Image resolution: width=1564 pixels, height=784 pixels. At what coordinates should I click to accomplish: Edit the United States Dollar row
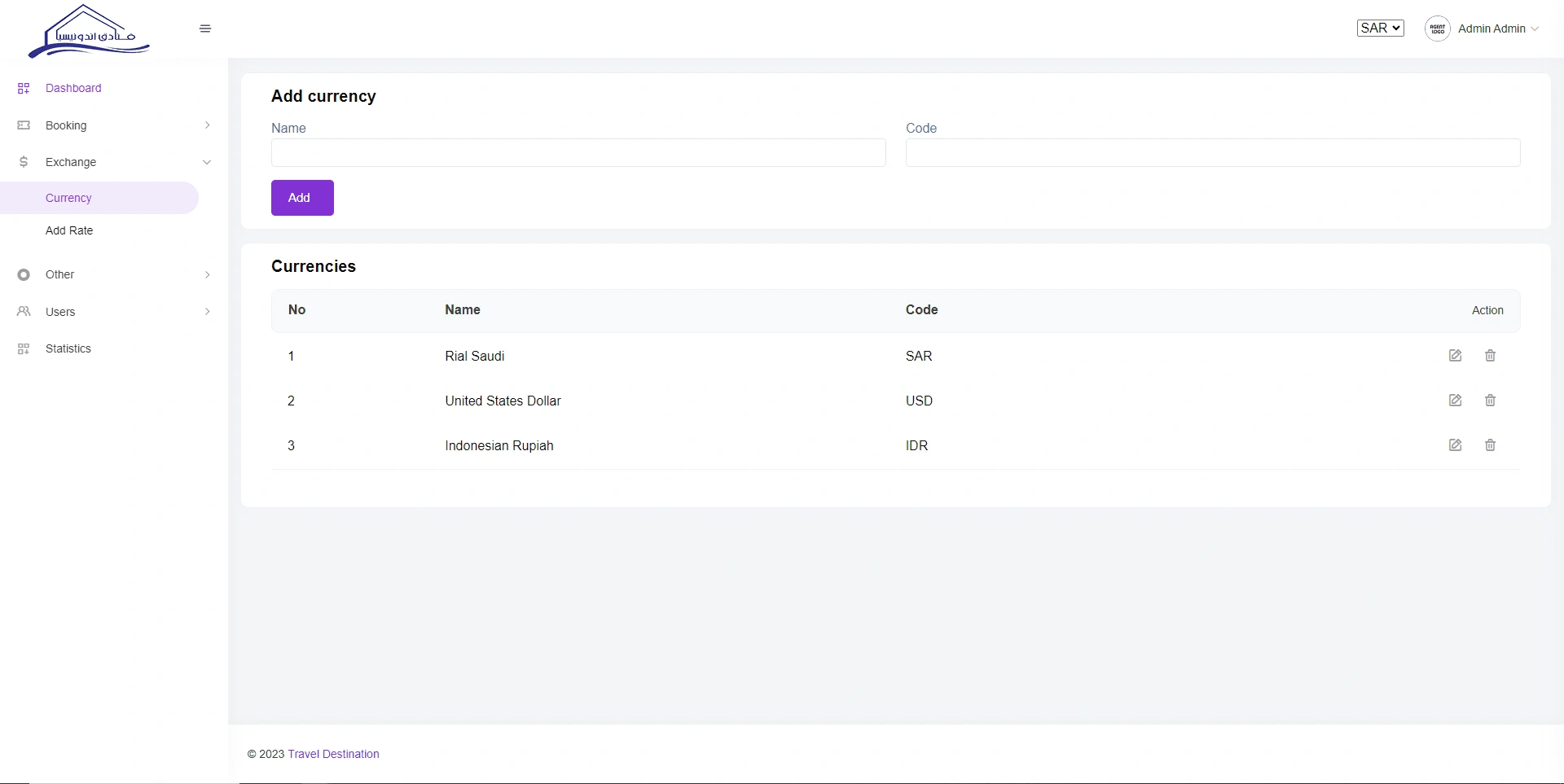point(1456,401)
